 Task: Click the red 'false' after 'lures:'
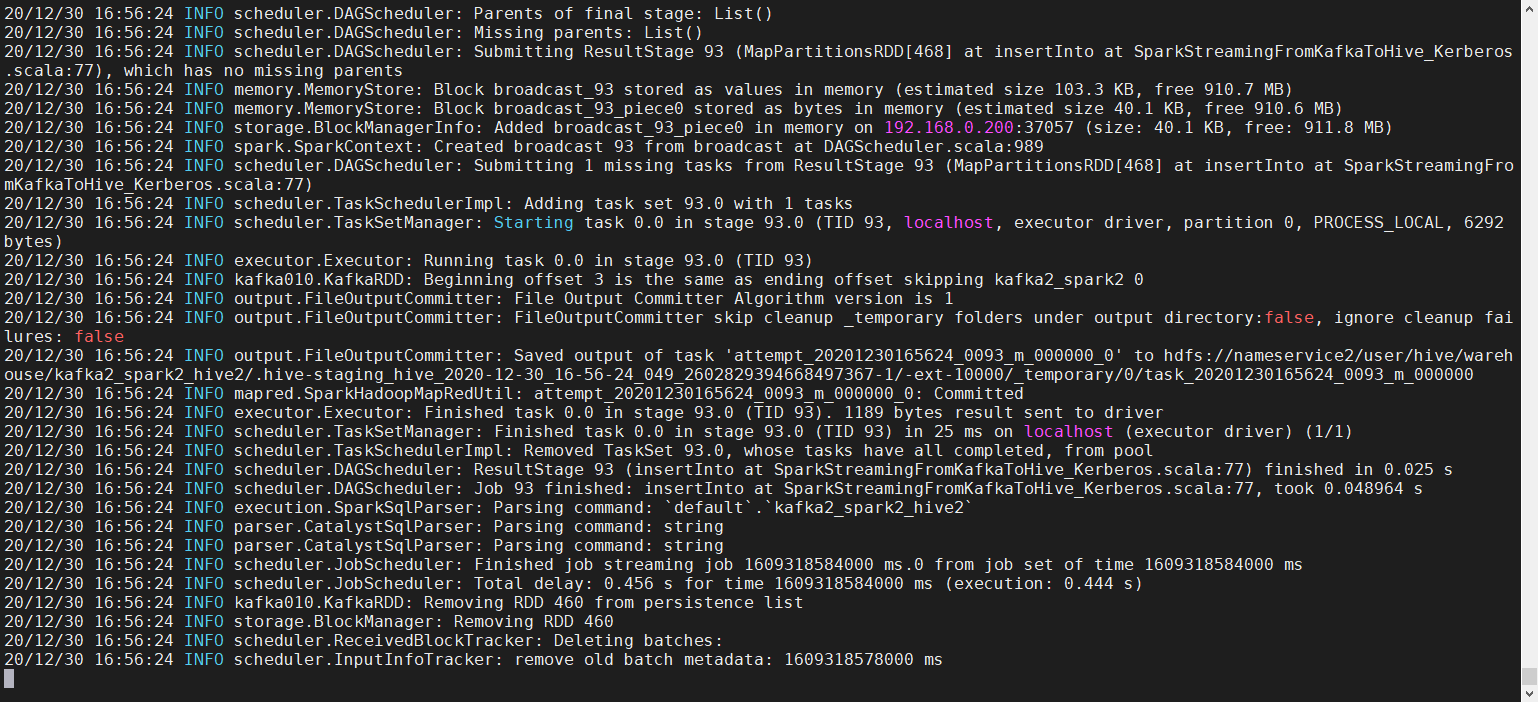pyautogui.click(x=99, y=337)
